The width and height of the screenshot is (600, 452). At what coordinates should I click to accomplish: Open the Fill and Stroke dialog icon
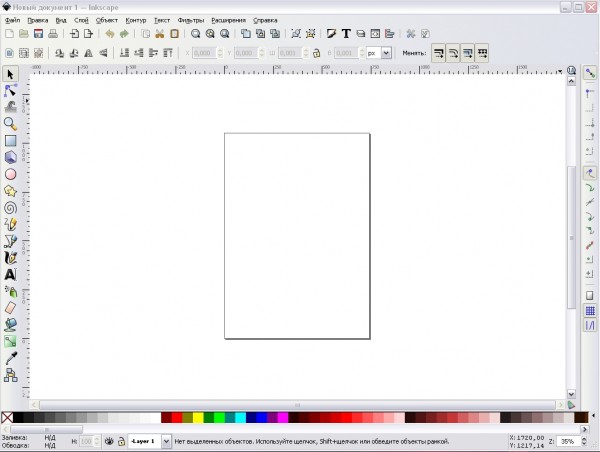pyautogui.click(x=331, y=34)
